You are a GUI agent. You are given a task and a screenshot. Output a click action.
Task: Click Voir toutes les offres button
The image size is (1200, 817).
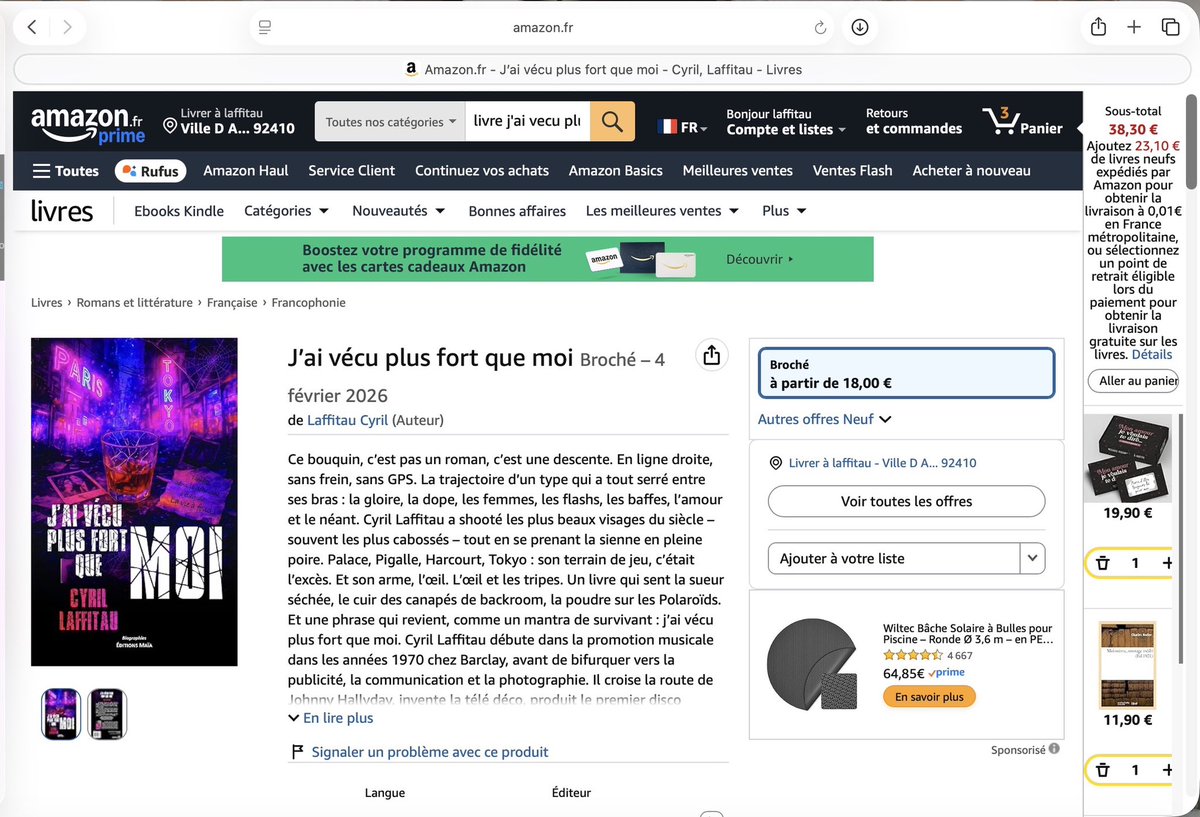(x=907, y=502)
